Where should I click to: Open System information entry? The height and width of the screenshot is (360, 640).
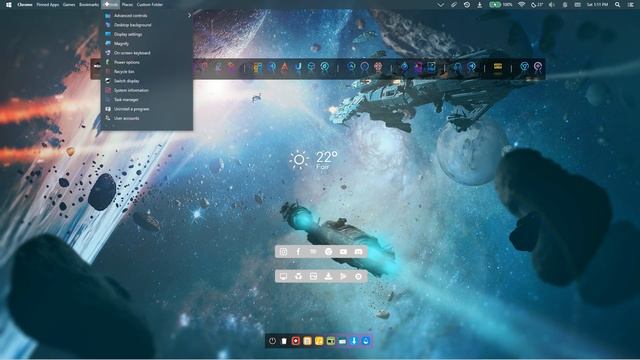click(x=147, y=90)
